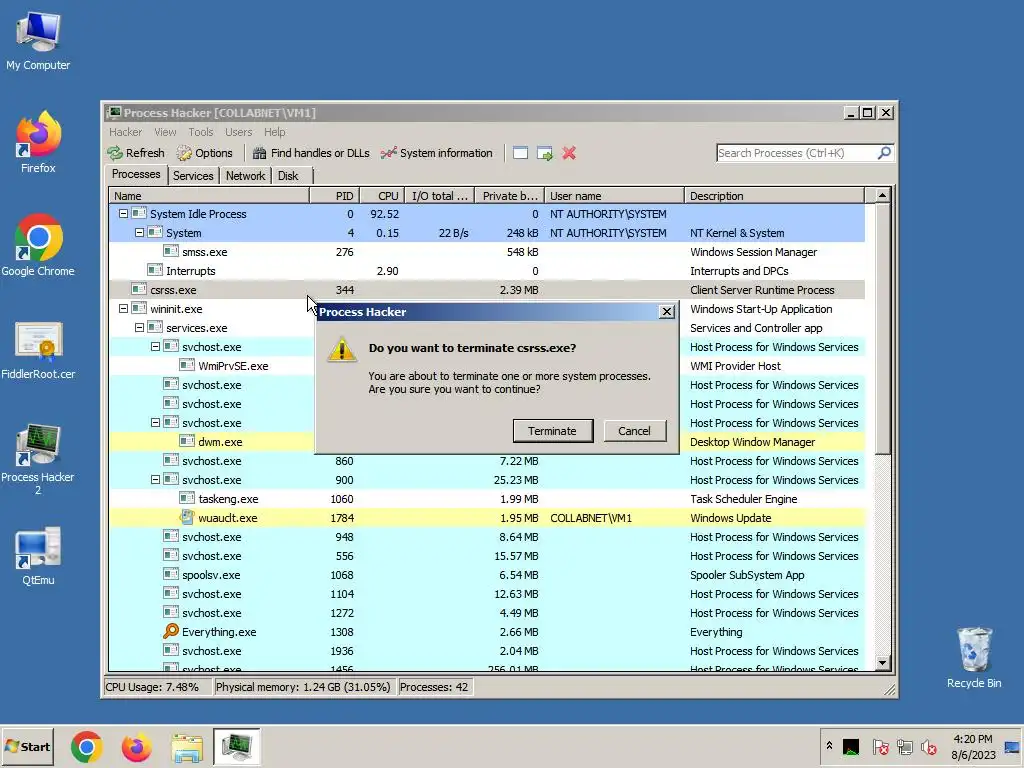Click the CPU Usage status bar entry
The image size is (1024, 768).
tap(157, 687)
